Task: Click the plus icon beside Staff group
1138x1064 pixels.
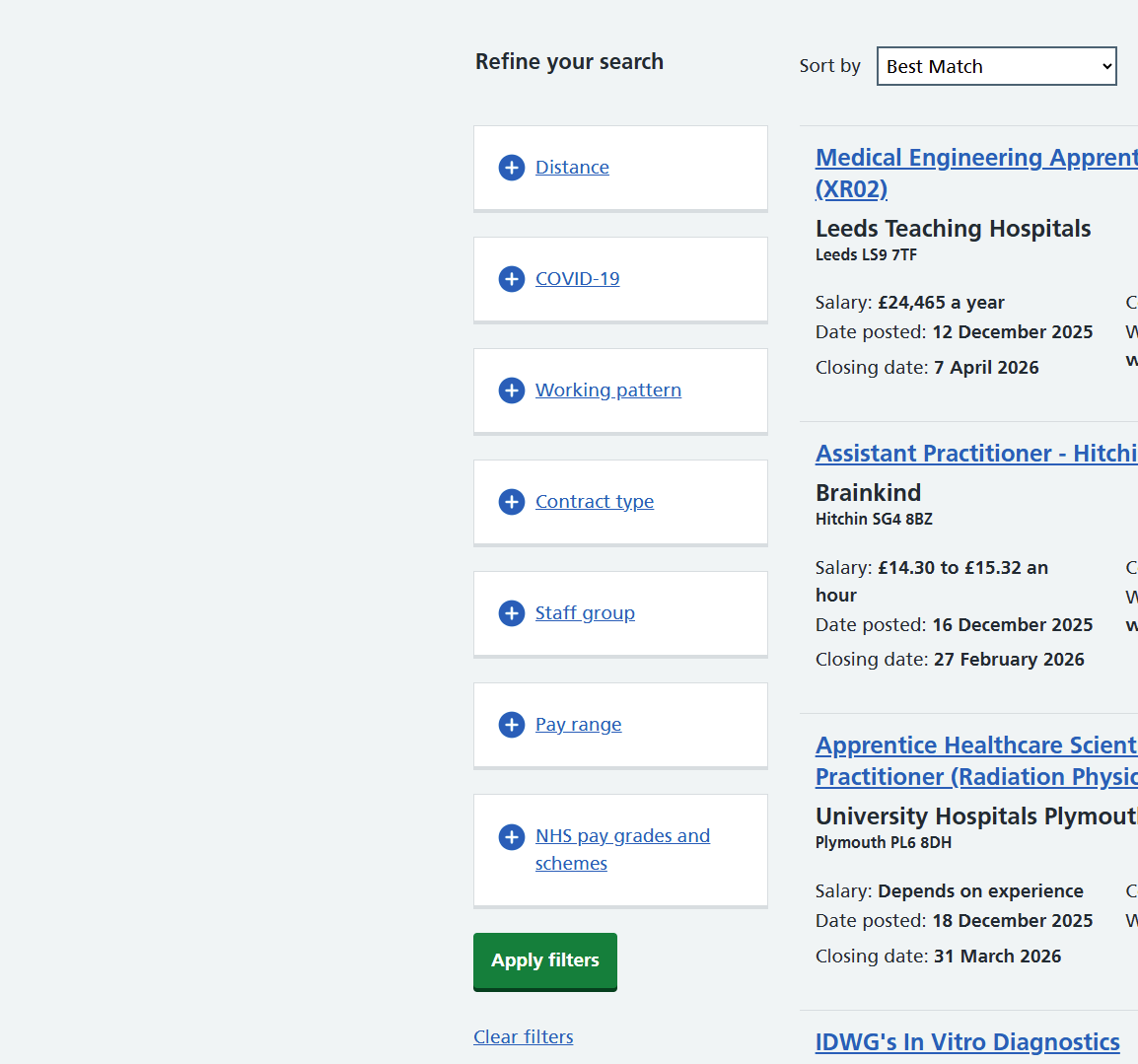Action: [512, 613]
